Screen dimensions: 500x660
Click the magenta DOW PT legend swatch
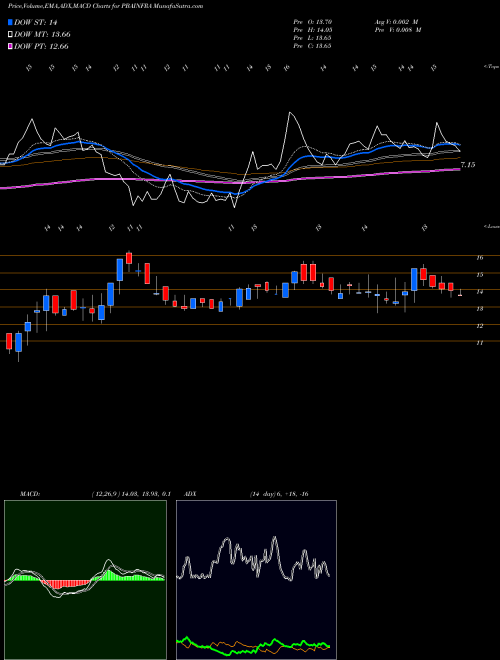click(10, 46)
